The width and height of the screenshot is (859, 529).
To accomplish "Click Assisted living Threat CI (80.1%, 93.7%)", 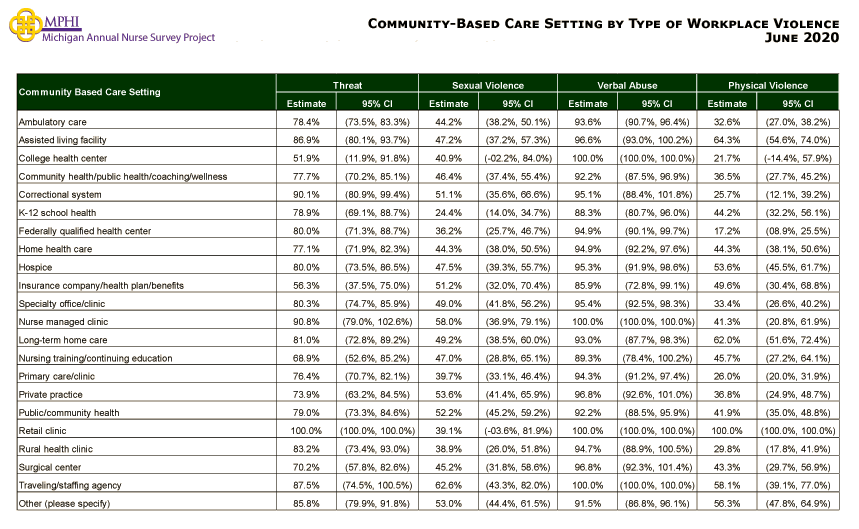I will 377,140.
